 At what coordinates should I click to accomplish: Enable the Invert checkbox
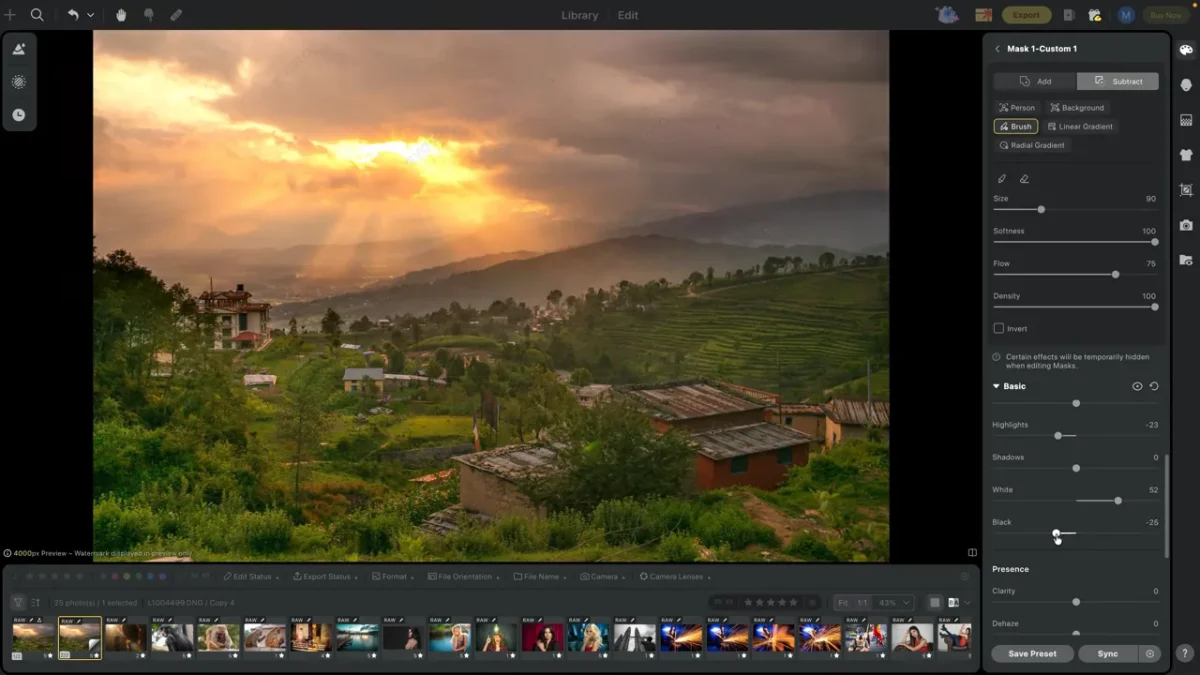[998, 328]
